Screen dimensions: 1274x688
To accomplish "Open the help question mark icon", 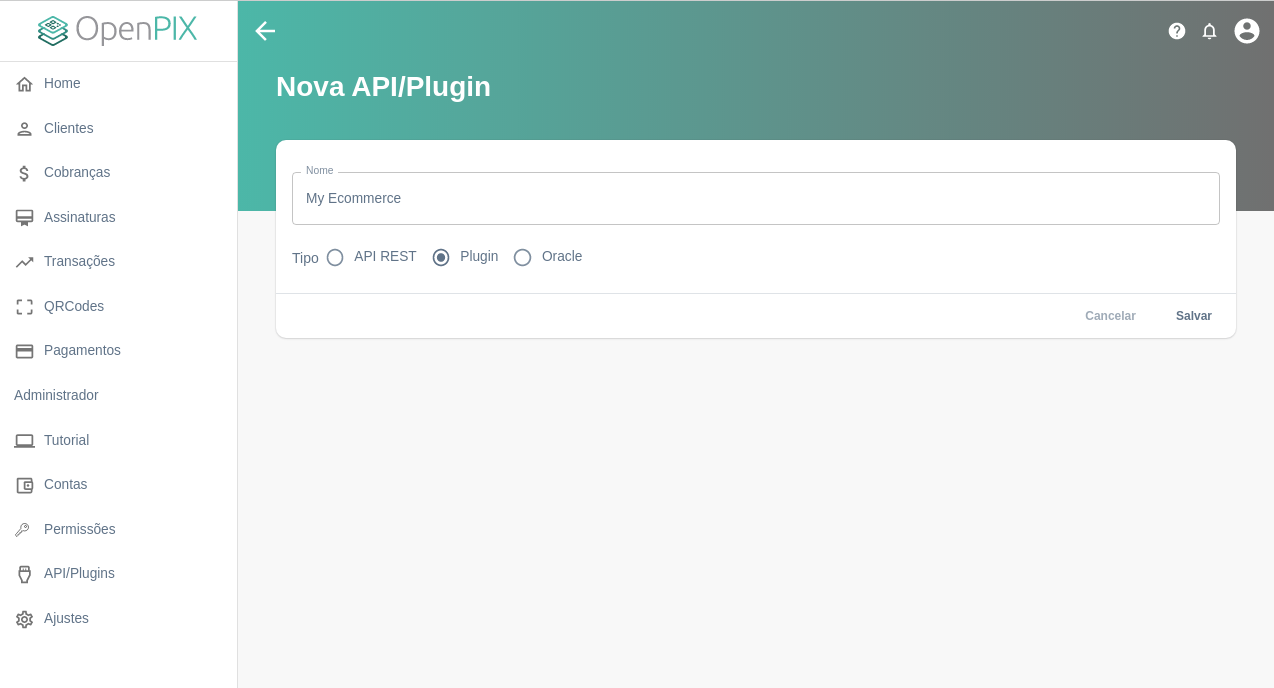I will pos(1177,31).
